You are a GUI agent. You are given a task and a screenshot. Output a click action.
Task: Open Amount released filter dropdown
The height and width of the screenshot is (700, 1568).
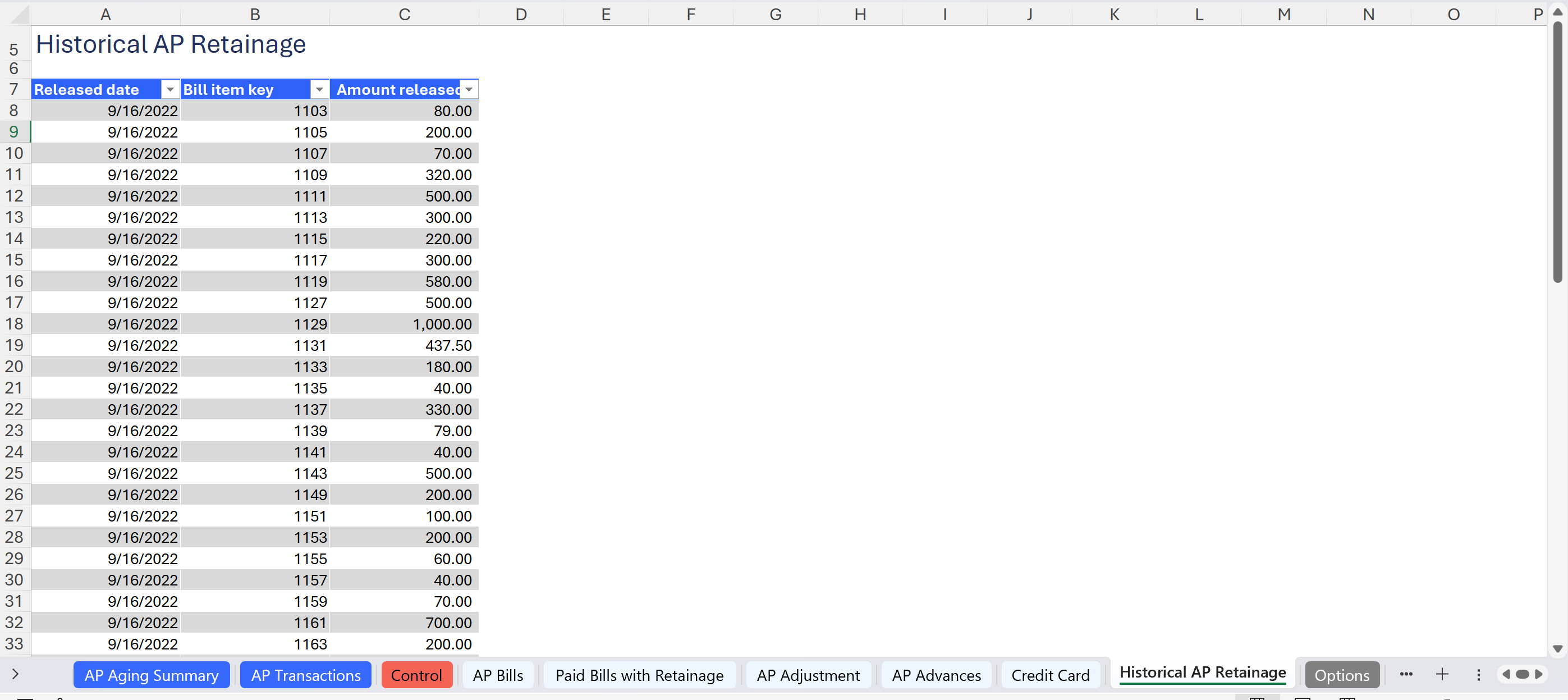point(469,89)
